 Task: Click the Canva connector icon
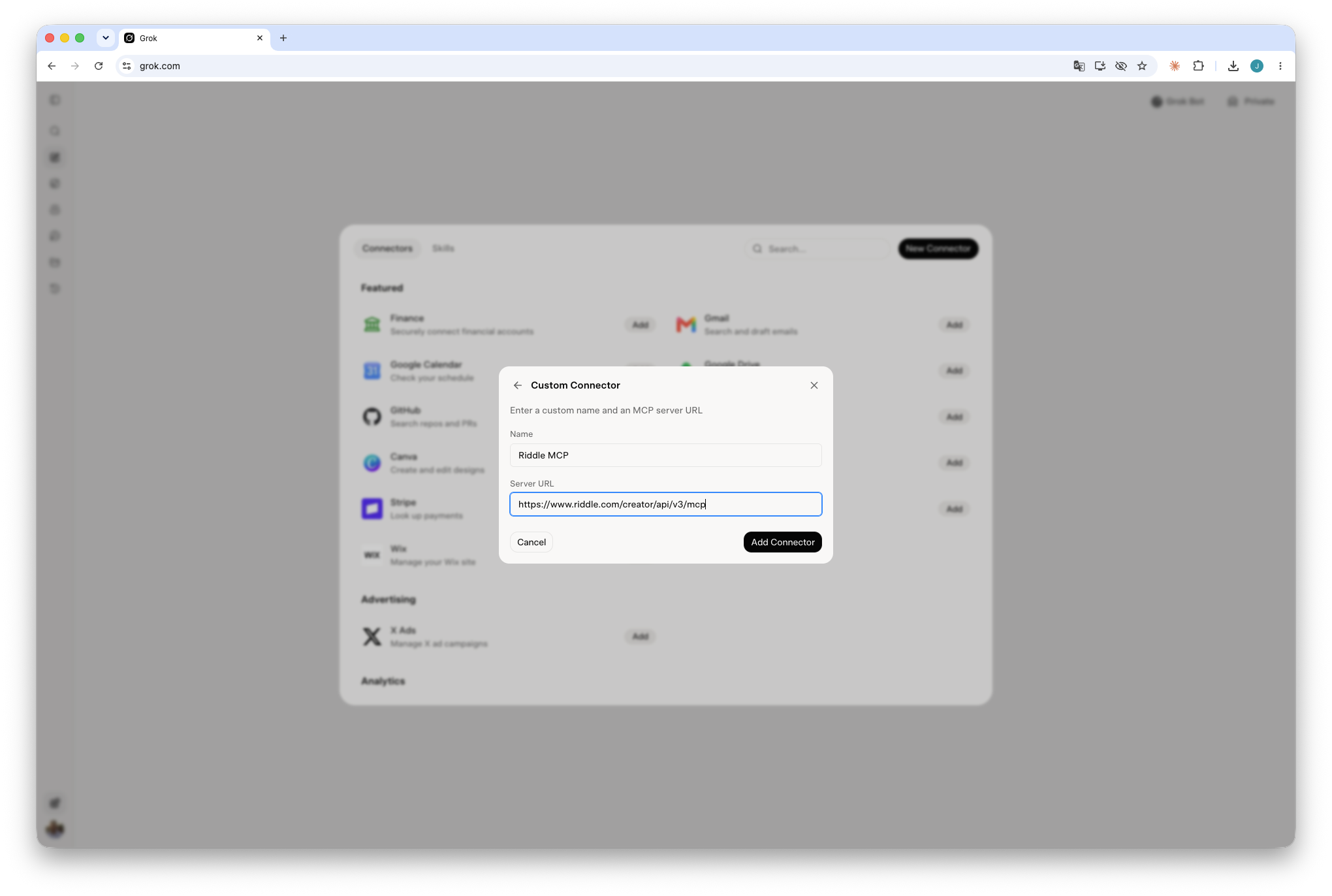tap(372, 463)
